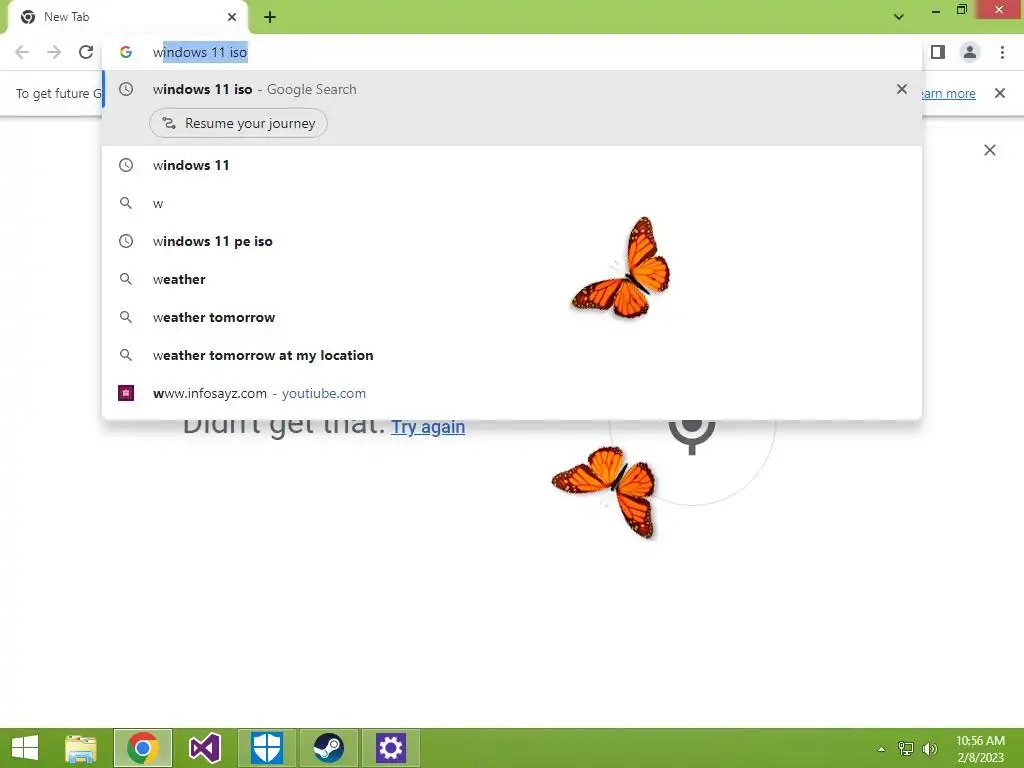1024x768 pixels.
Task: Click the clock icon beside 'windows 11 pe iso'
Action: click(x=126, y=241)
